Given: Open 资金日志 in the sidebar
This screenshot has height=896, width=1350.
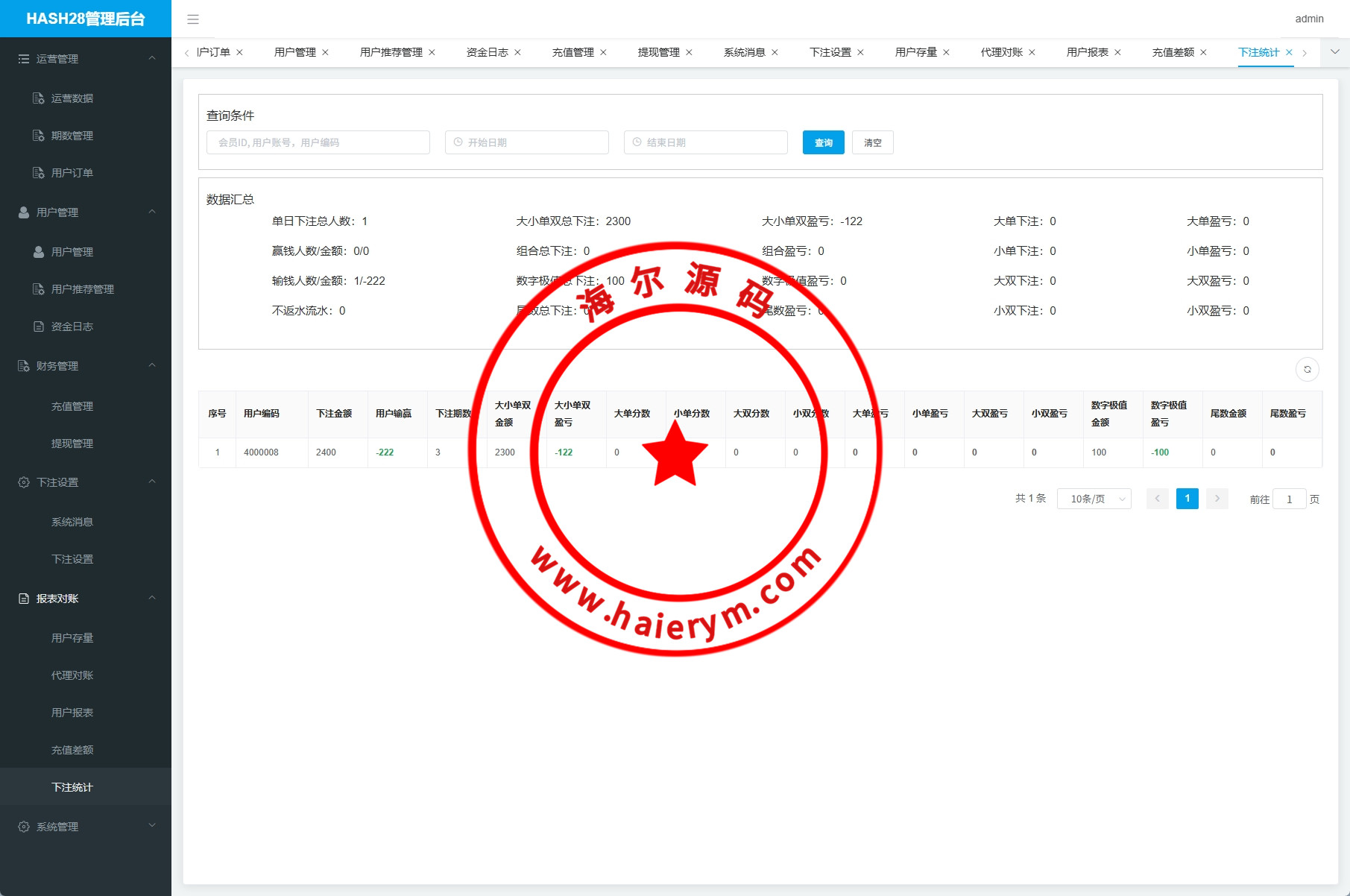Looking at the screenshot, I should coord(72,326).
